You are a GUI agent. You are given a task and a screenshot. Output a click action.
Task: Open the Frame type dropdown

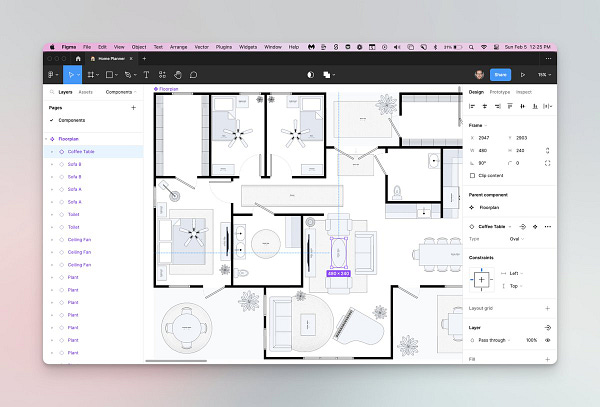pyautogui.click(x=478, y=125)
